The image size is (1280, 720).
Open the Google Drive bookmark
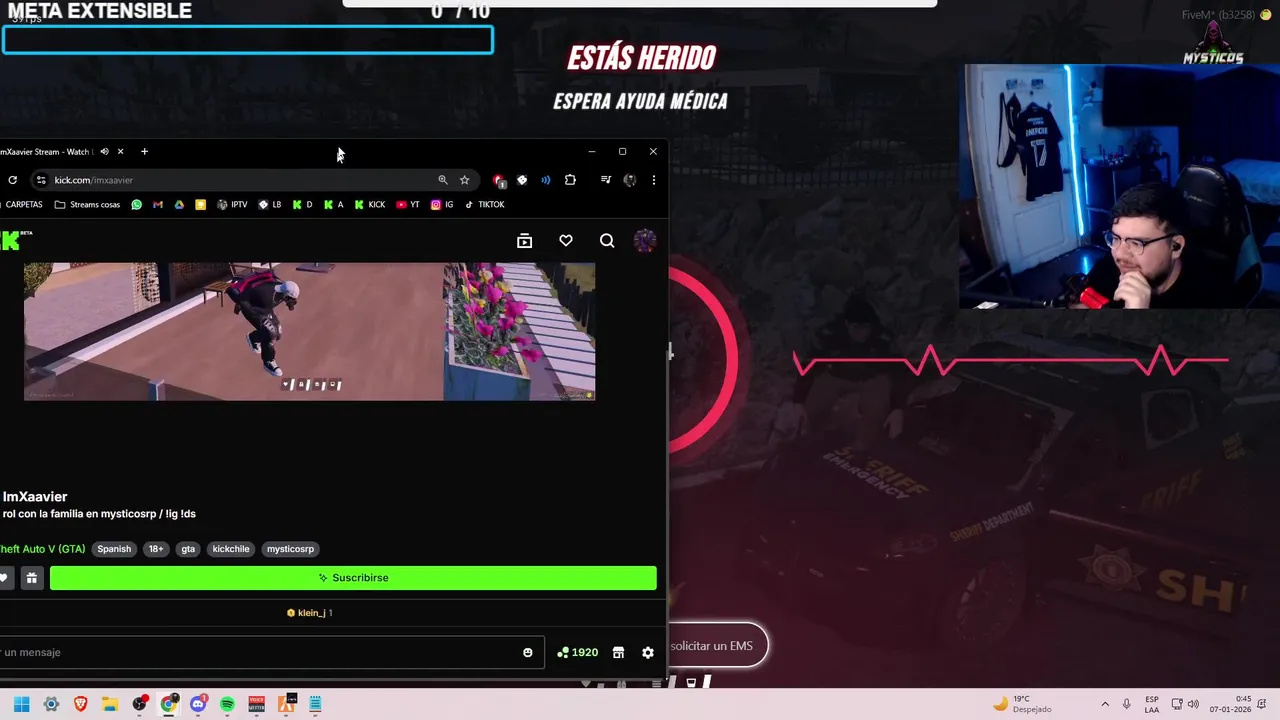click(179, 205)
